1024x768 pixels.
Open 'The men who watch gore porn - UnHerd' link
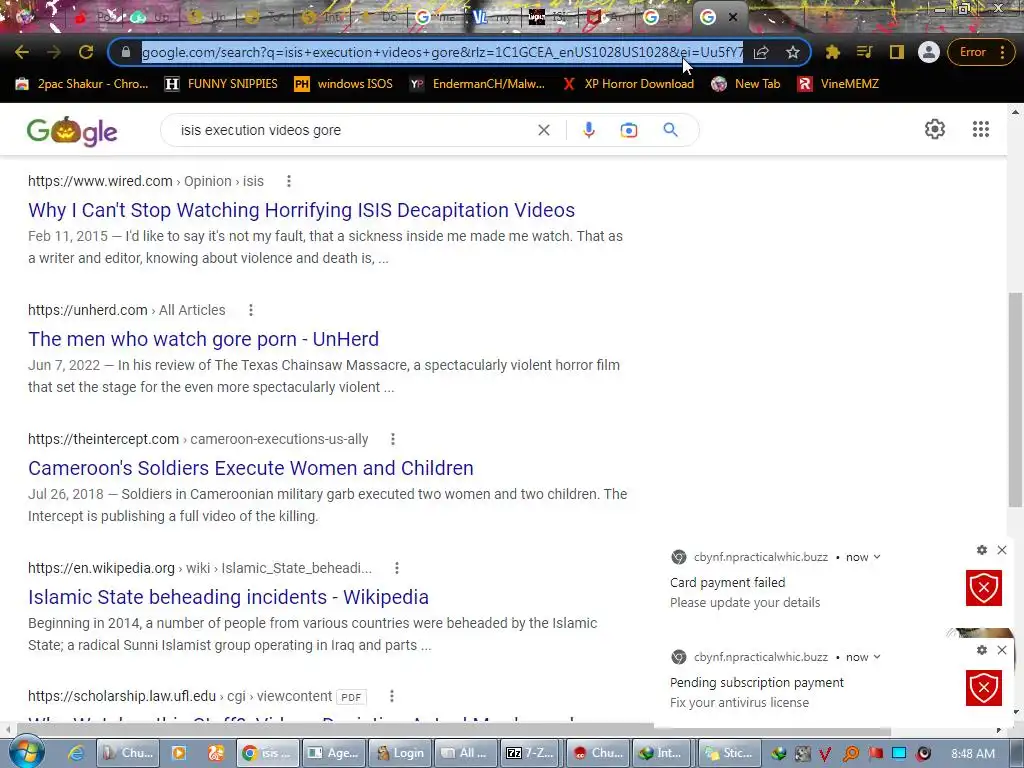203,339
